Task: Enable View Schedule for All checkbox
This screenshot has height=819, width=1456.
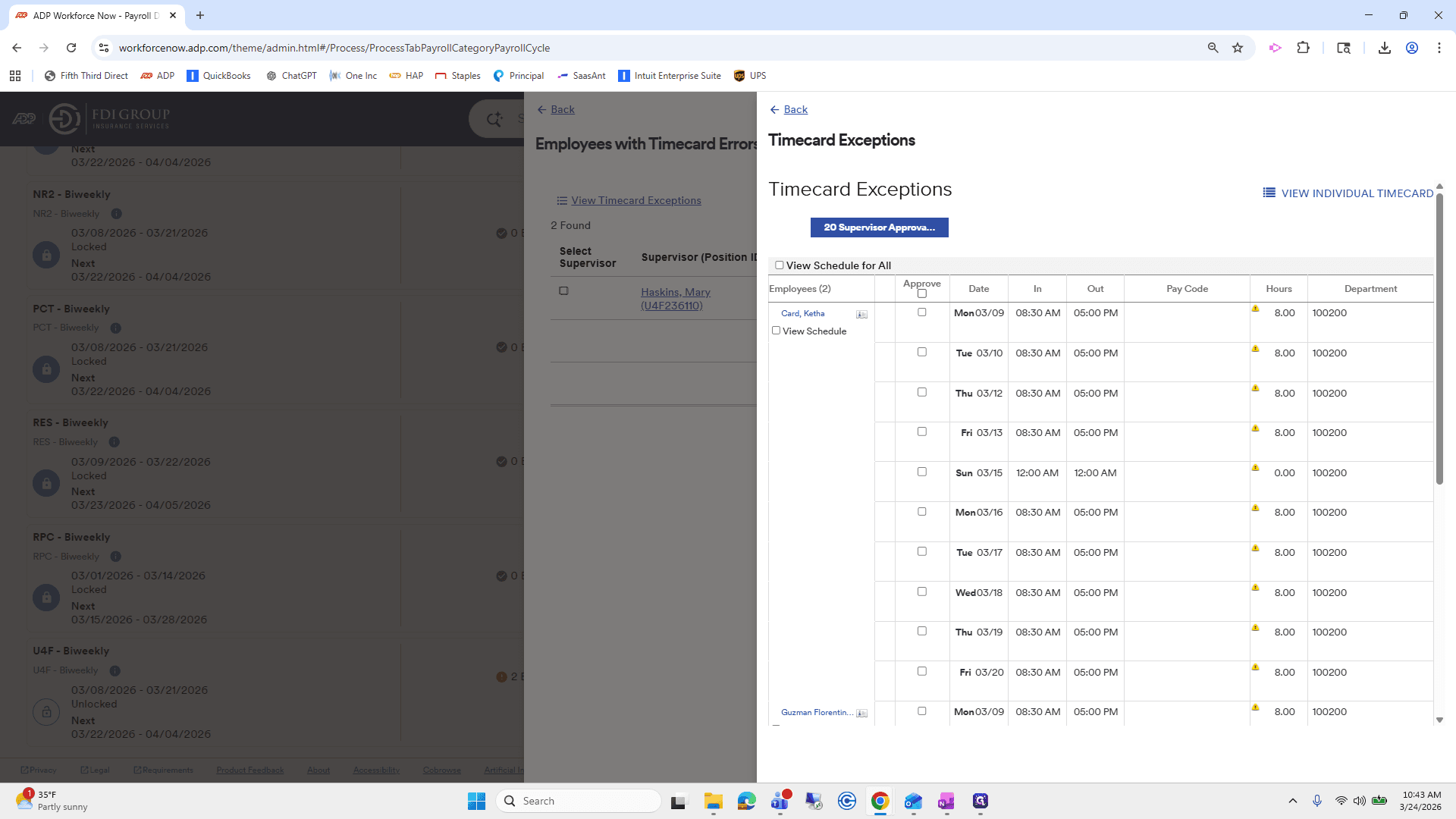Action: pyautogui.click(x=779, y=265)
